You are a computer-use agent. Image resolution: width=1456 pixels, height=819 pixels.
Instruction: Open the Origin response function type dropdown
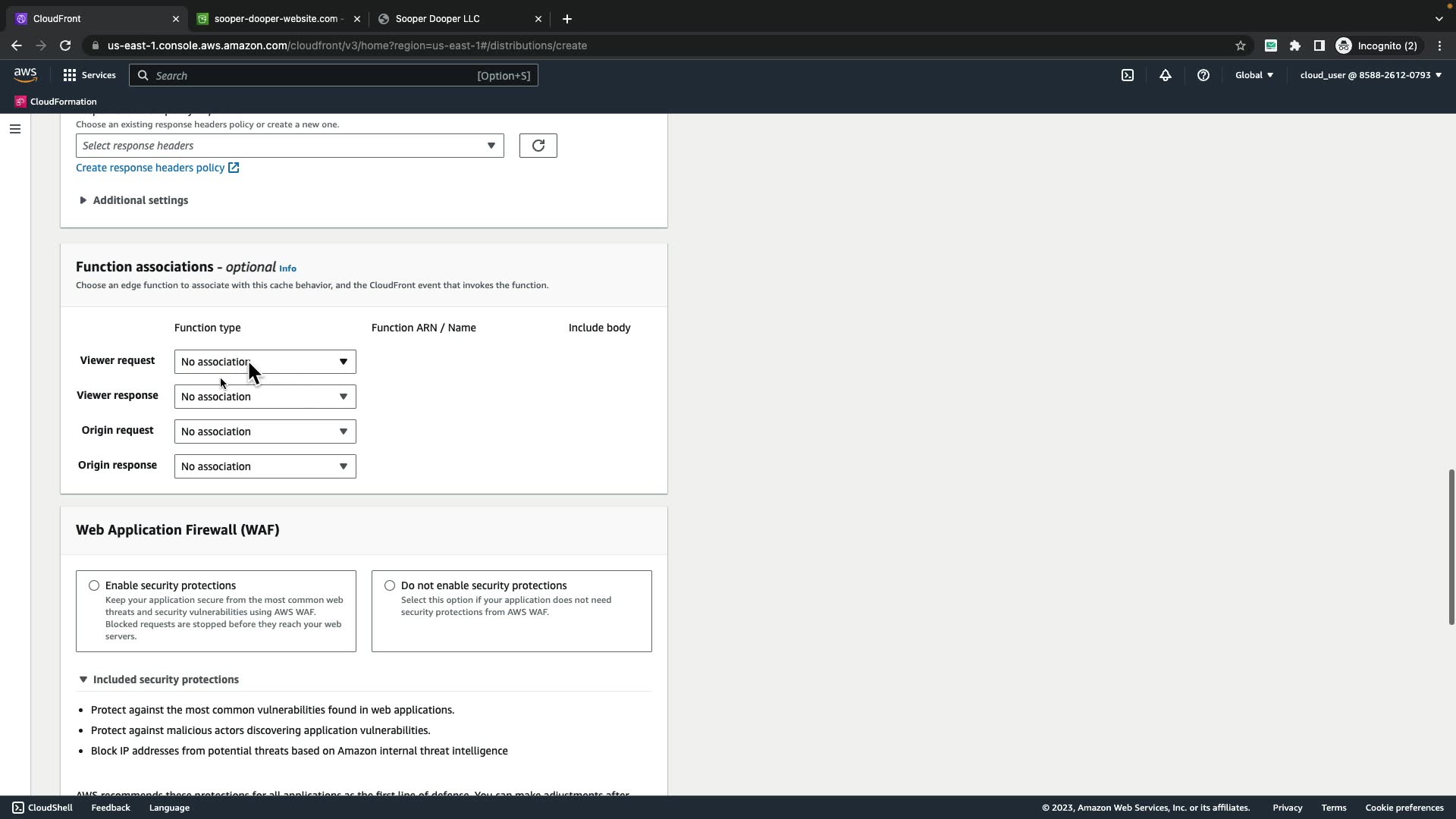coord(265,466)
